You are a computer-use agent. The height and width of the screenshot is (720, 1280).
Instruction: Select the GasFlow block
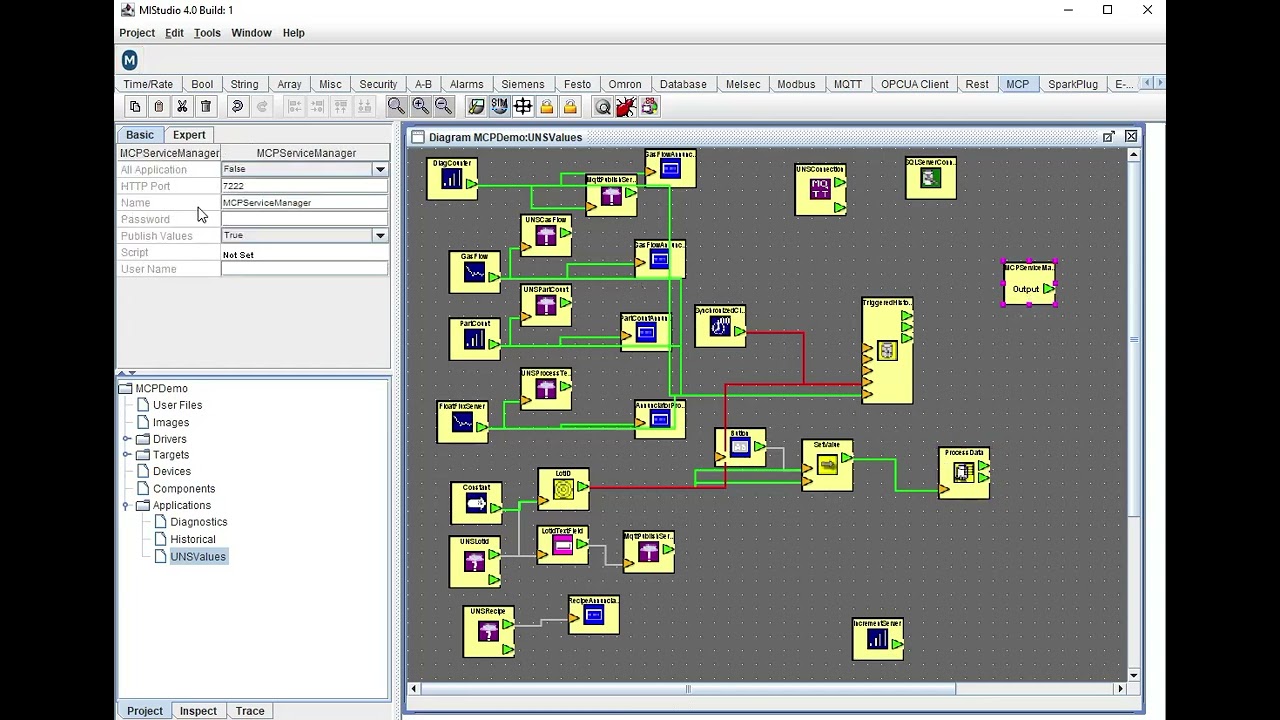click(x=474, y=272)
